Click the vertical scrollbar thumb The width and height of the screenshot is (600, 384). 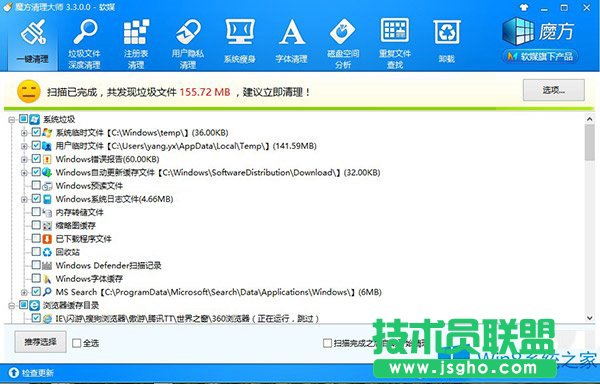pyautogui.click(x=589, y=142)
